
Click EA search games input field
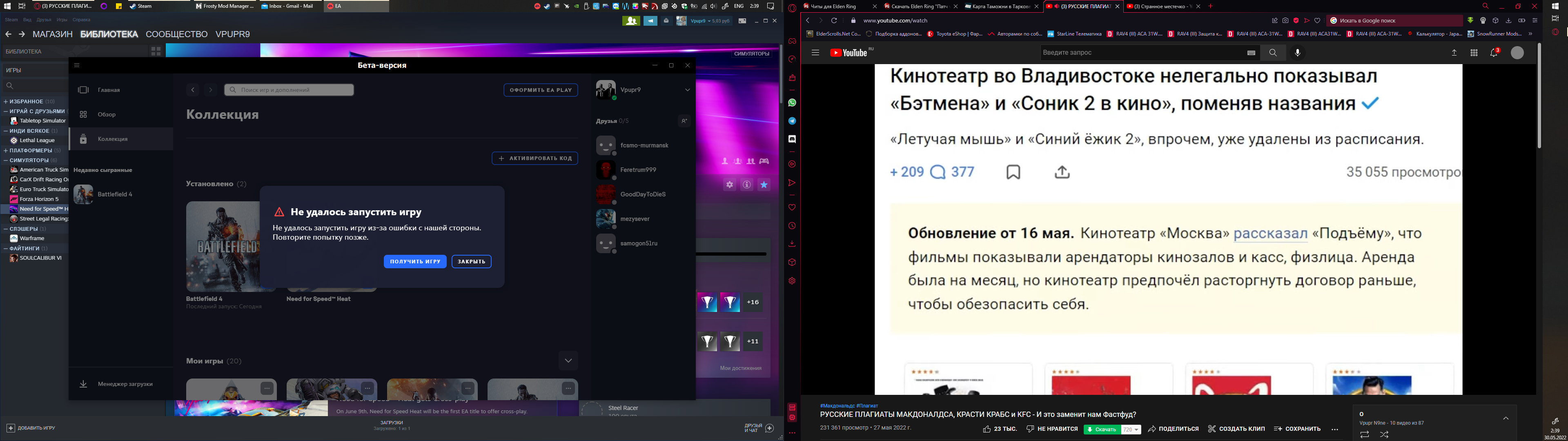[x=289, y=90]
